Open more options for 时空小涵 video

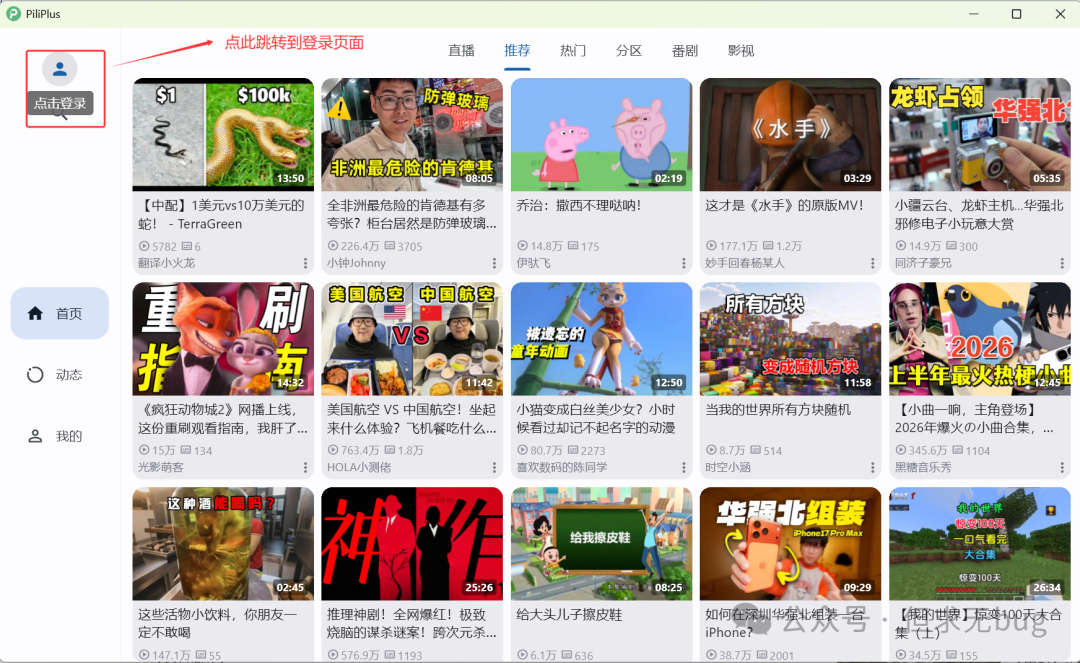[x=873, y=467]
